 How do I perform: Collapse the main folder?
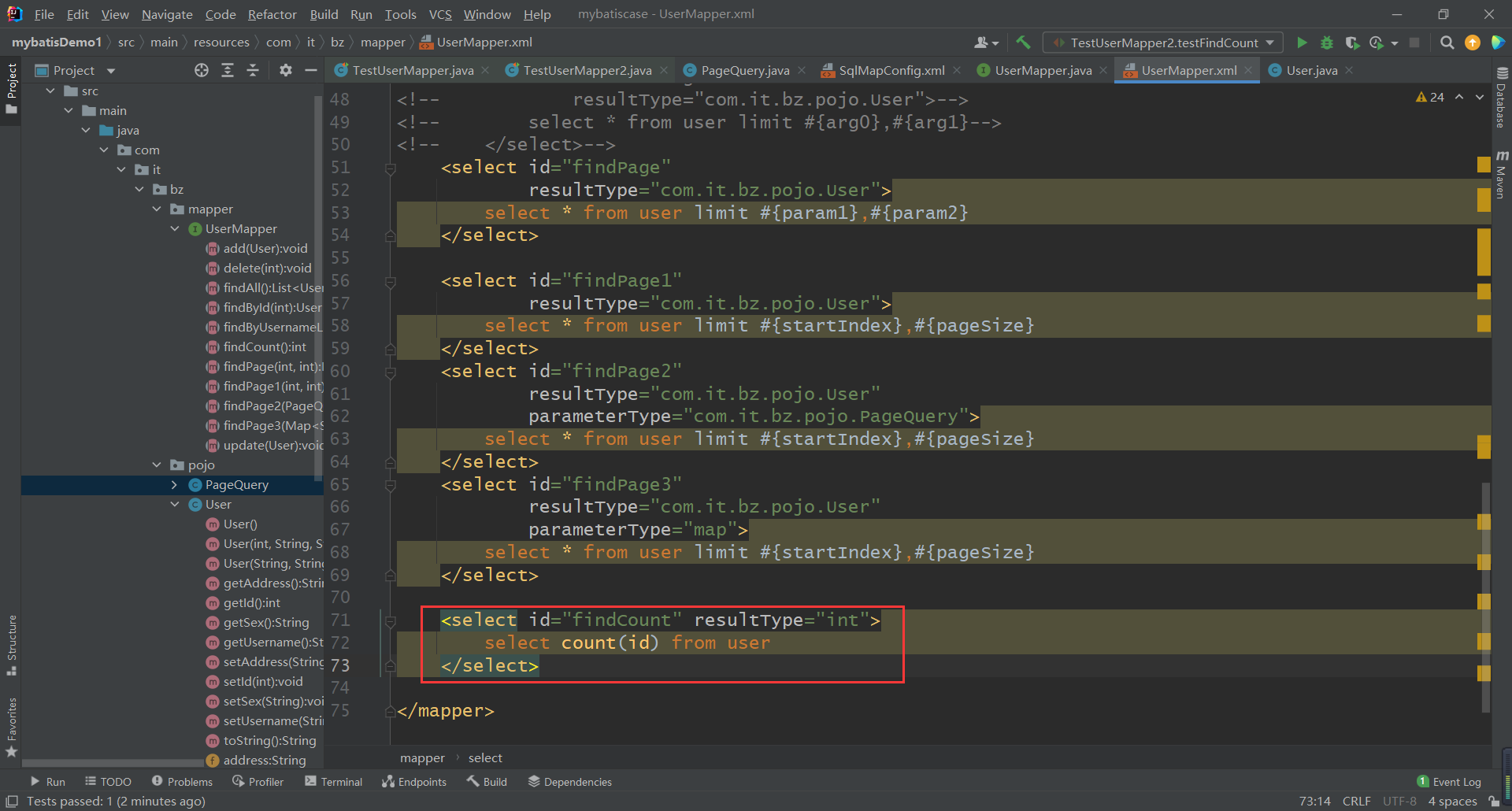69,110
